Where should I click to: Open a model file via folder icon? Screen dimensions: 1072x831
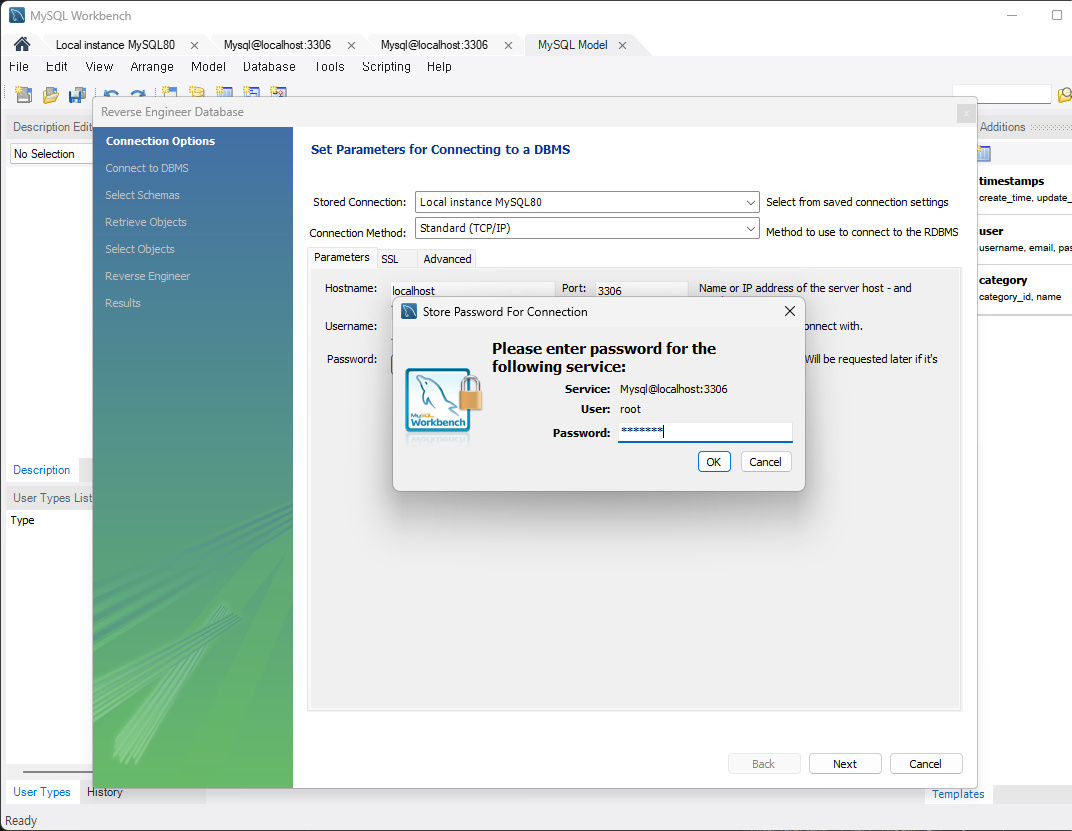coord(51,94)
